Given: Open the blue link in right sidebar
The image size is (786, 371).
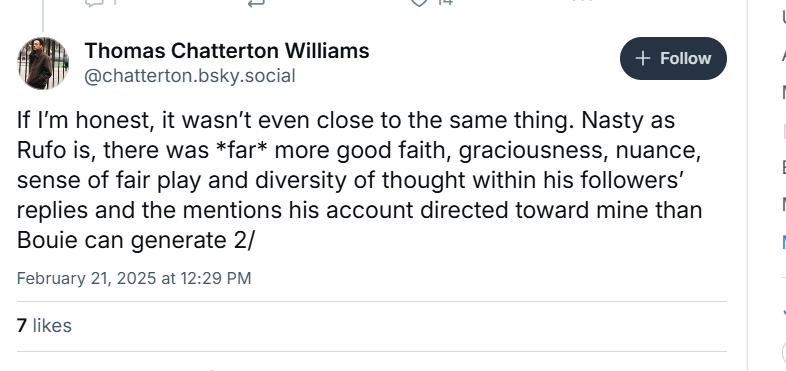Looking at the screenshot, I should 783,242.
